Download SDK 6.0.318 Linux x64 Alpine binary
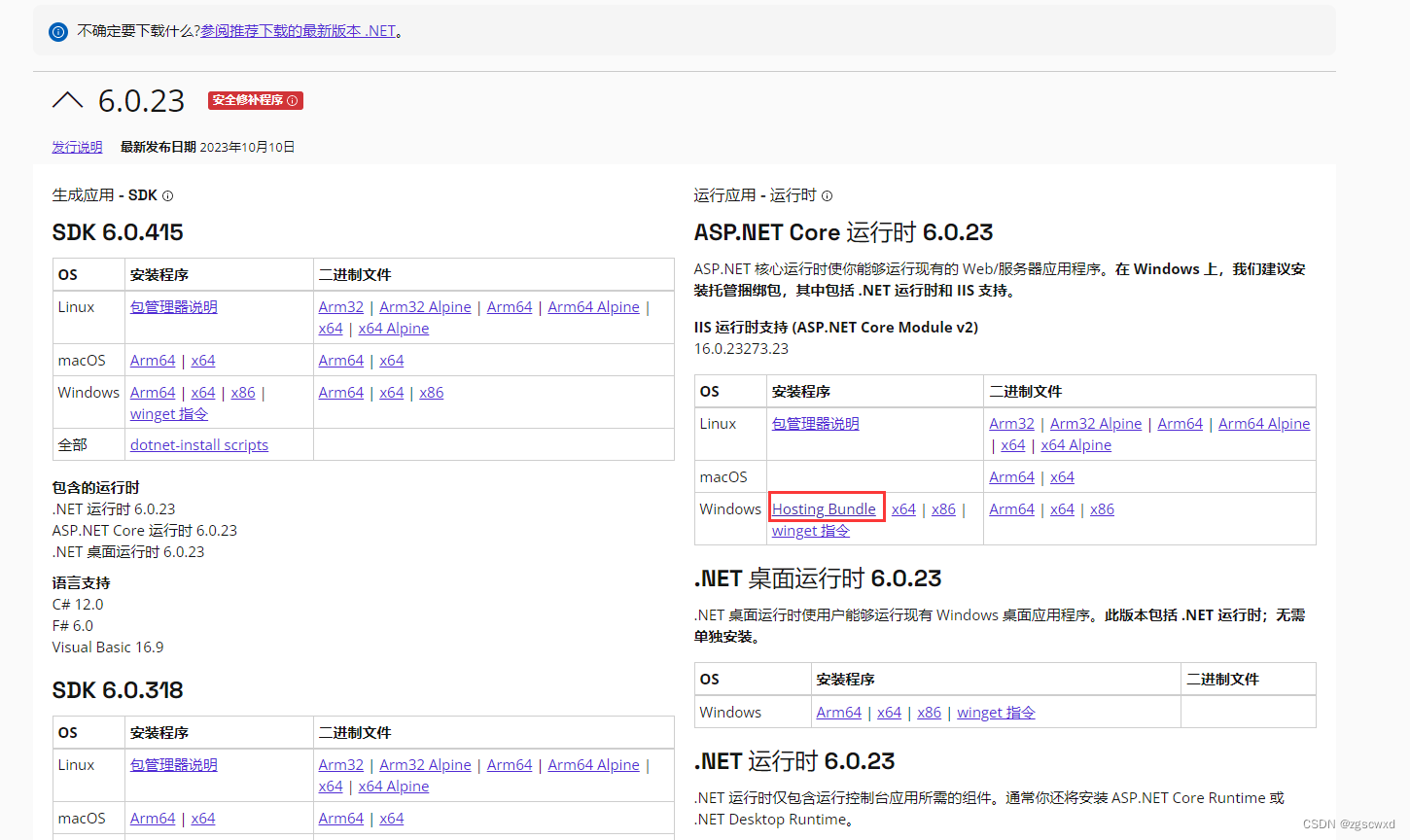 pos(394,786)
